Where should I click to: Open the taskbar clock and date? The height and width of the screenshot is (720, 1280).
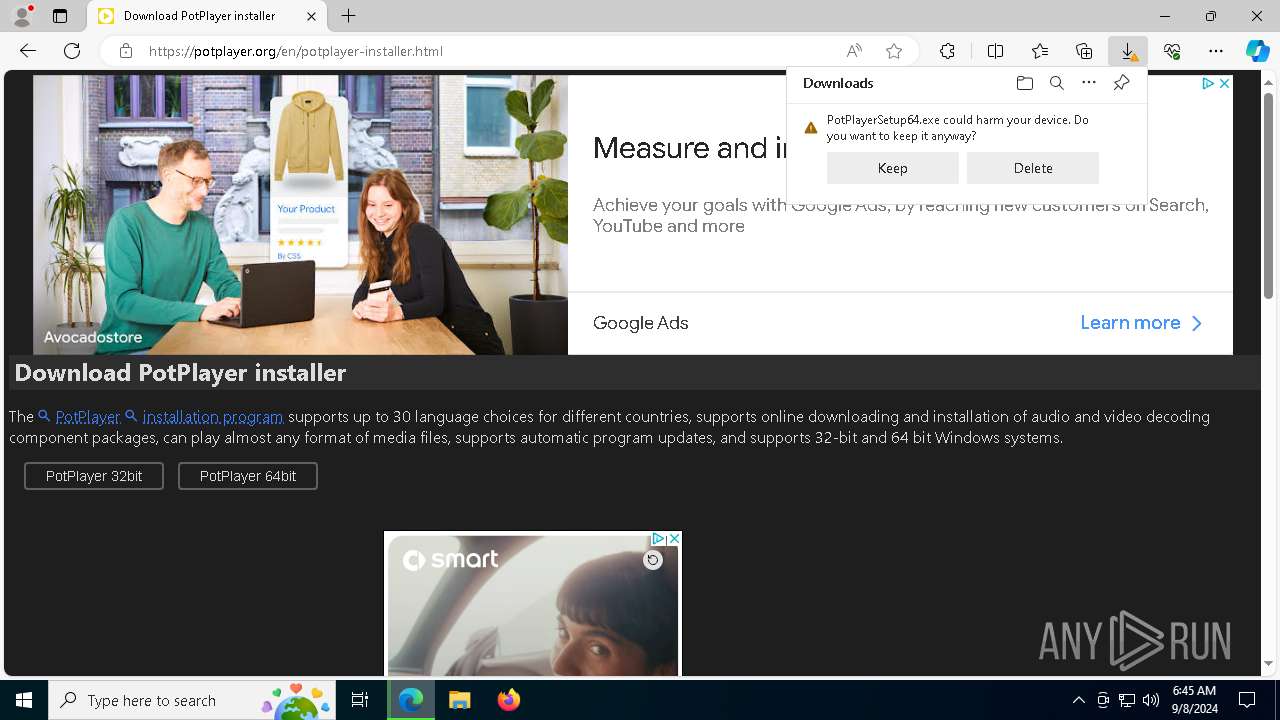point(1194,700)
